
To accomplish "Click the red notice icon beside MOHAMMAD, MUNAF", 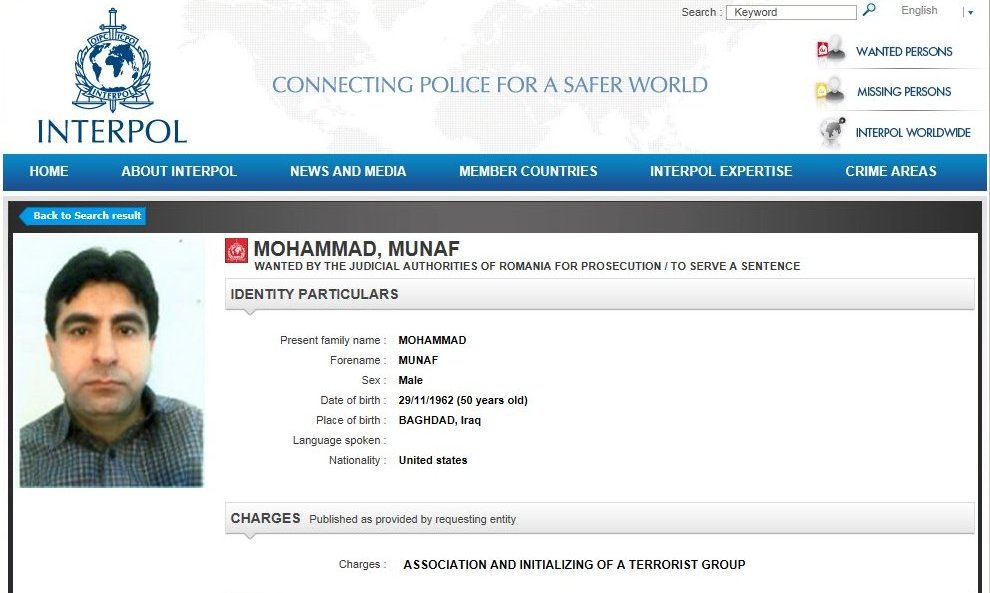I will pyautogui.click(x=237, y=251).
